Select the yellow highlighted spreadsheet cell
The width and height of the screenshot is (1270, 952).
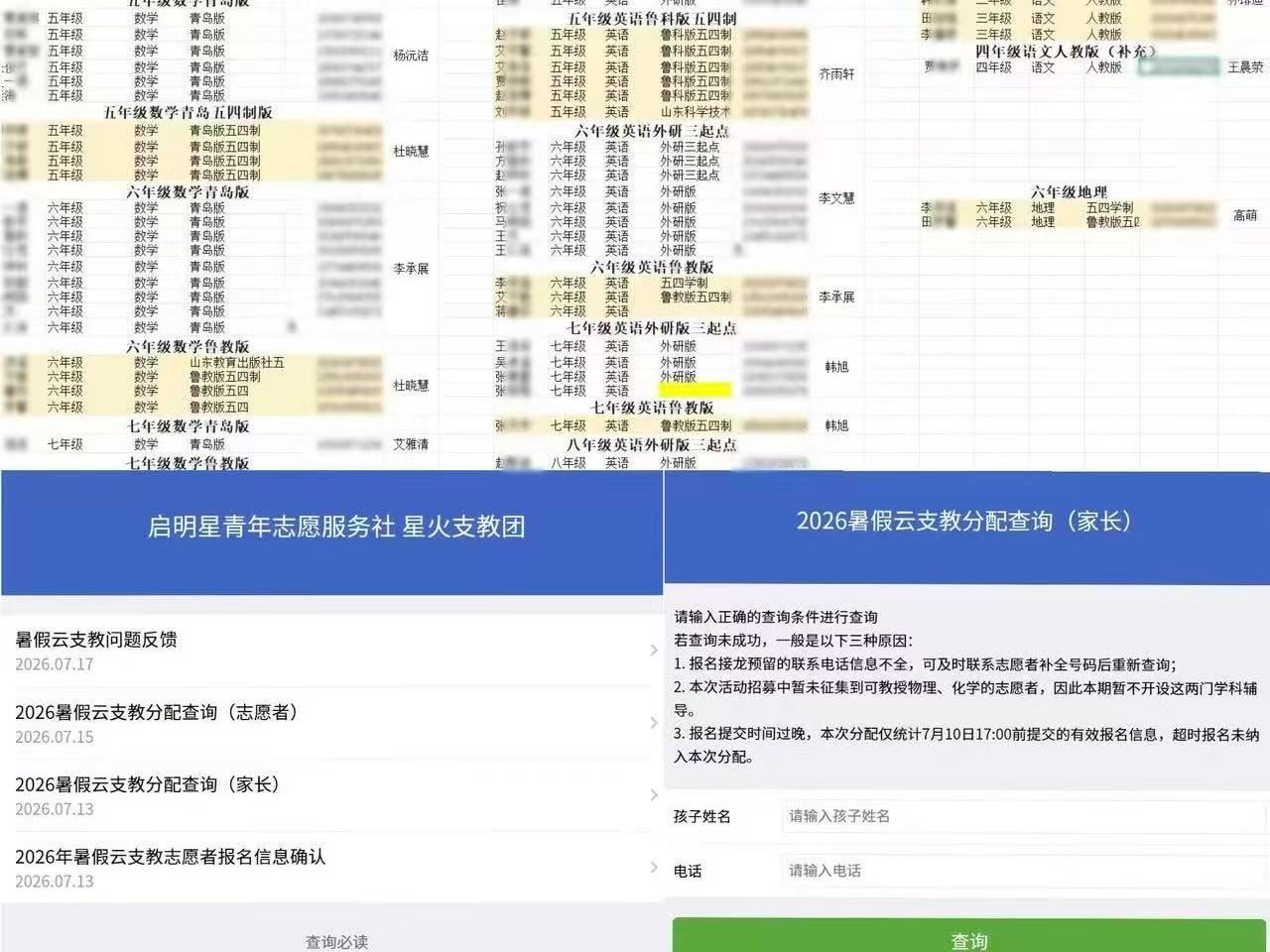[695, 391]
